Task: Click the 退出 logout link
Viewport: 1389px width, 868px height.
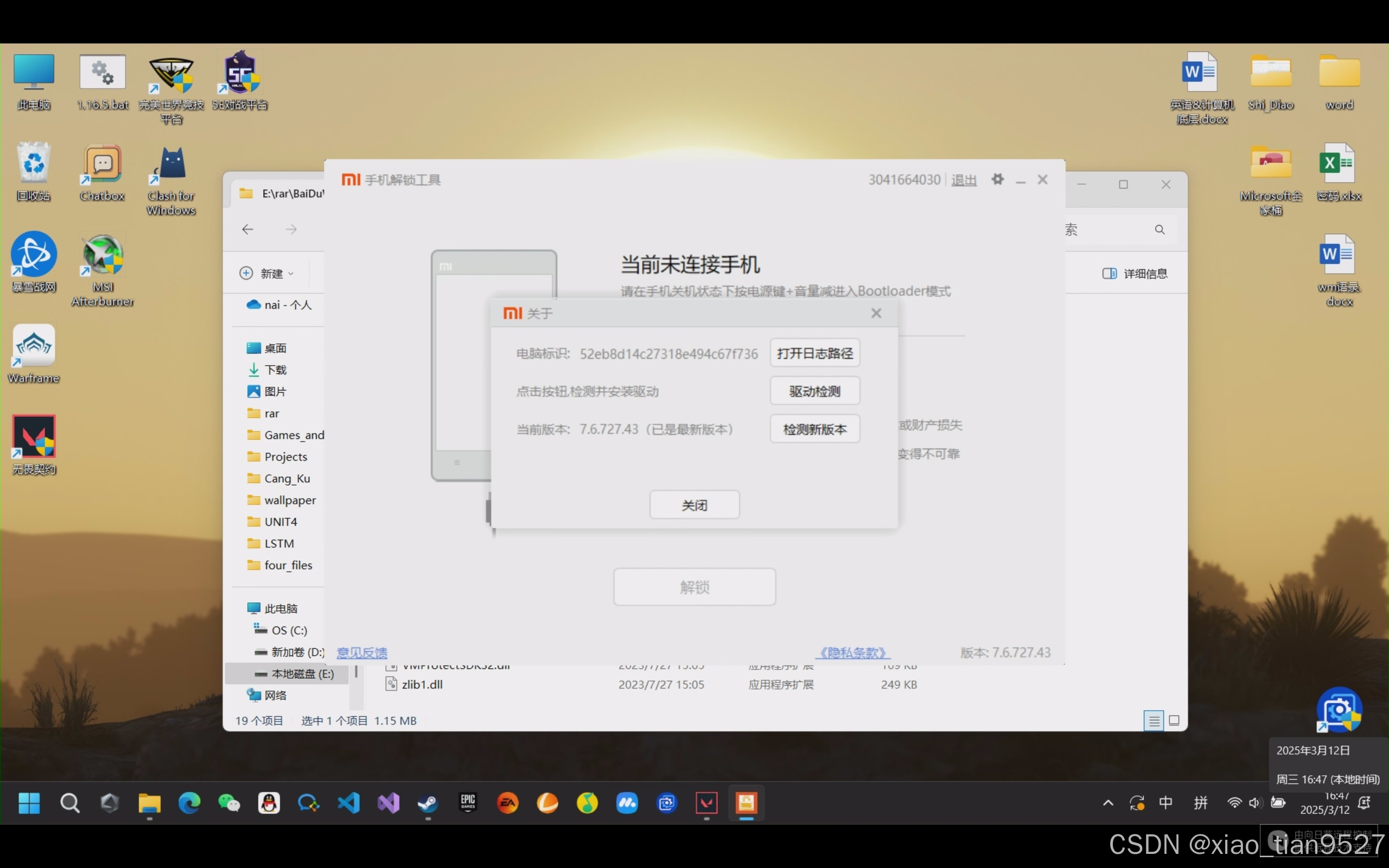Action: click(964, 180)
